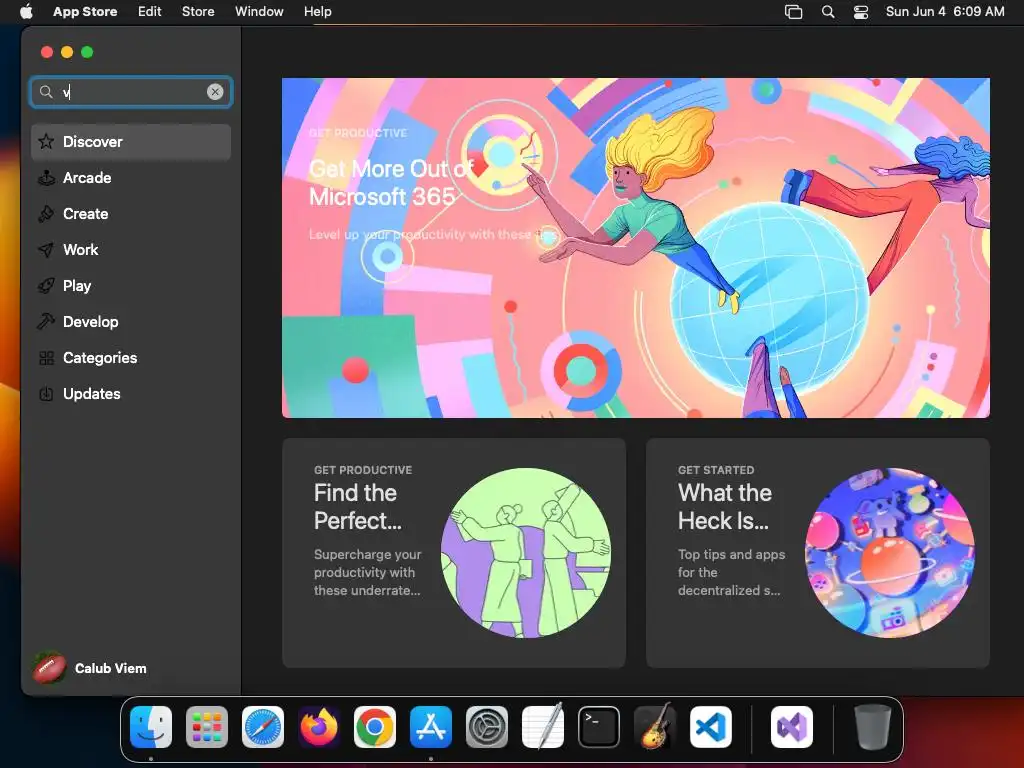Click the Discover star icon
1024x768 pixels.
[46, 141]
